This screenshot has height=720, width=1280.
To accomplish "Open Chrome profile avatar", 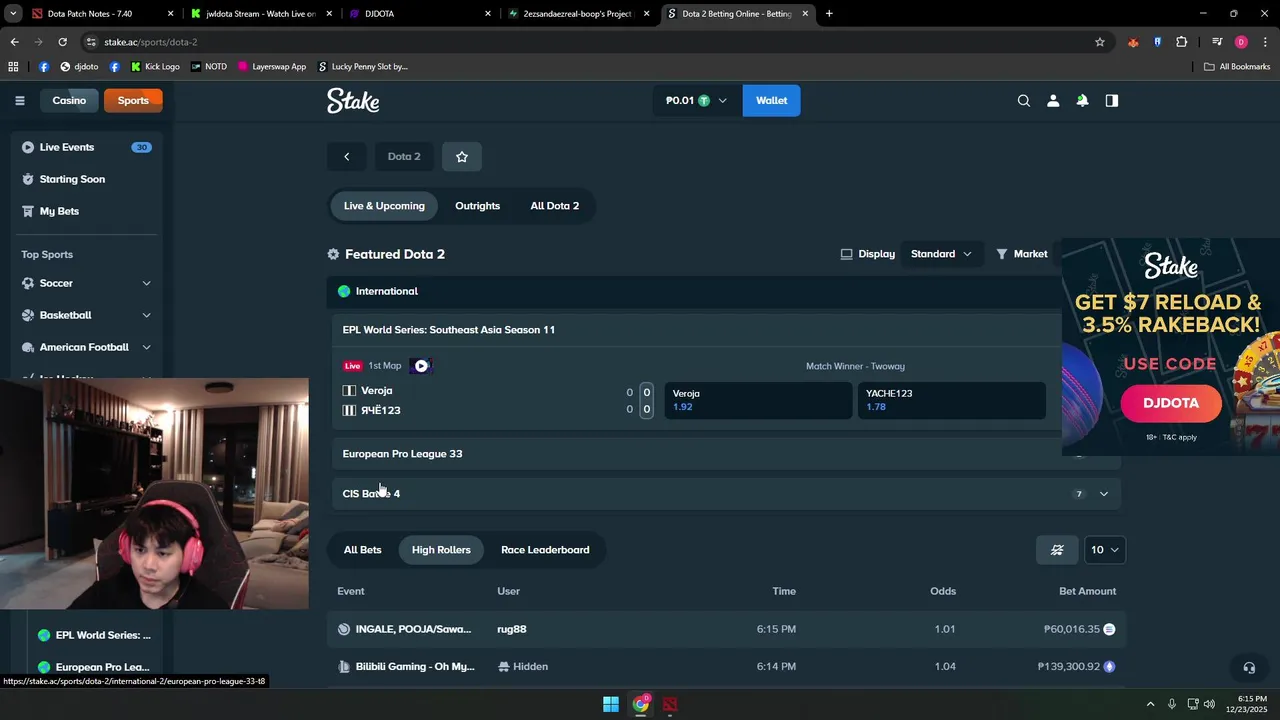I will click(1241, 42).
